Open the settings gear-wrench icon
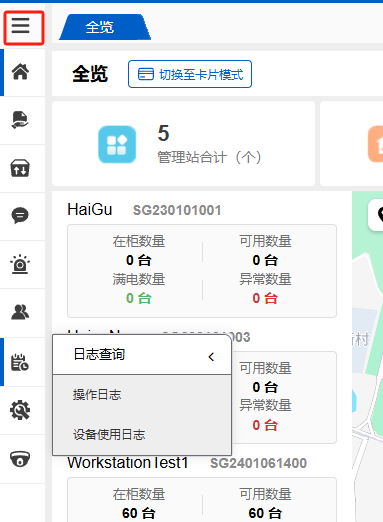383x522 pixels. click(20, 410)
